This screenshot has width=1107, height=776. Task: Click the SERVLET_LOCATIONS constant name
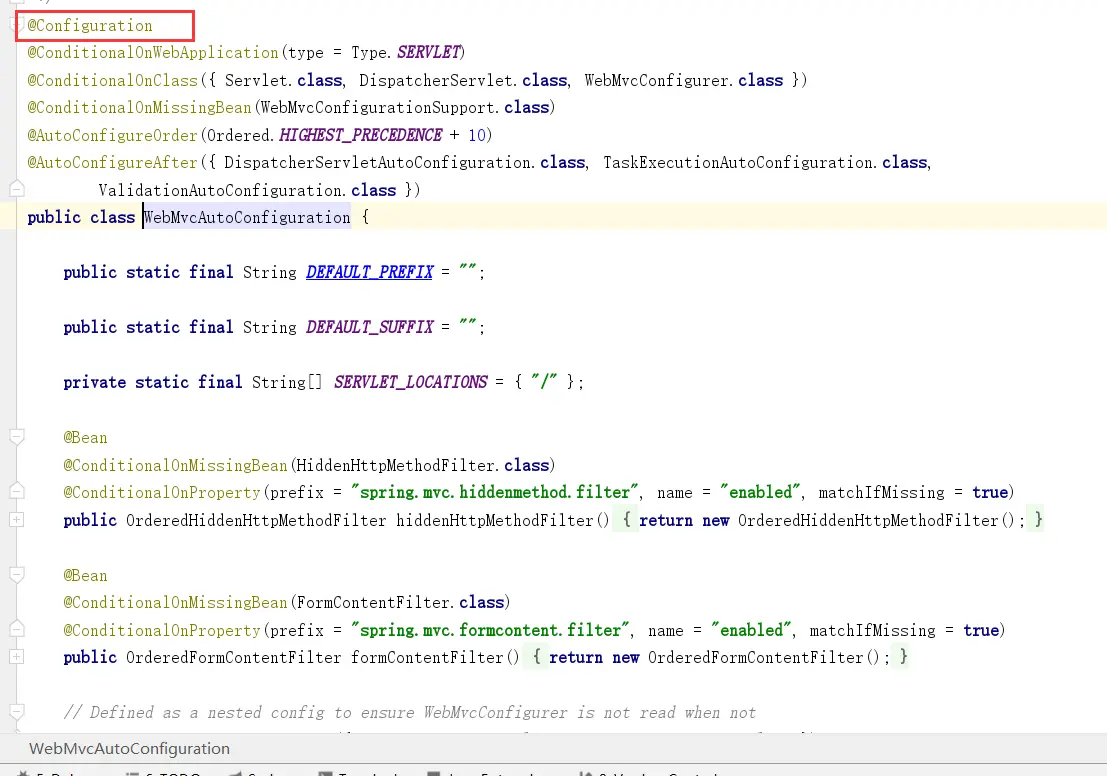[410, 382]
